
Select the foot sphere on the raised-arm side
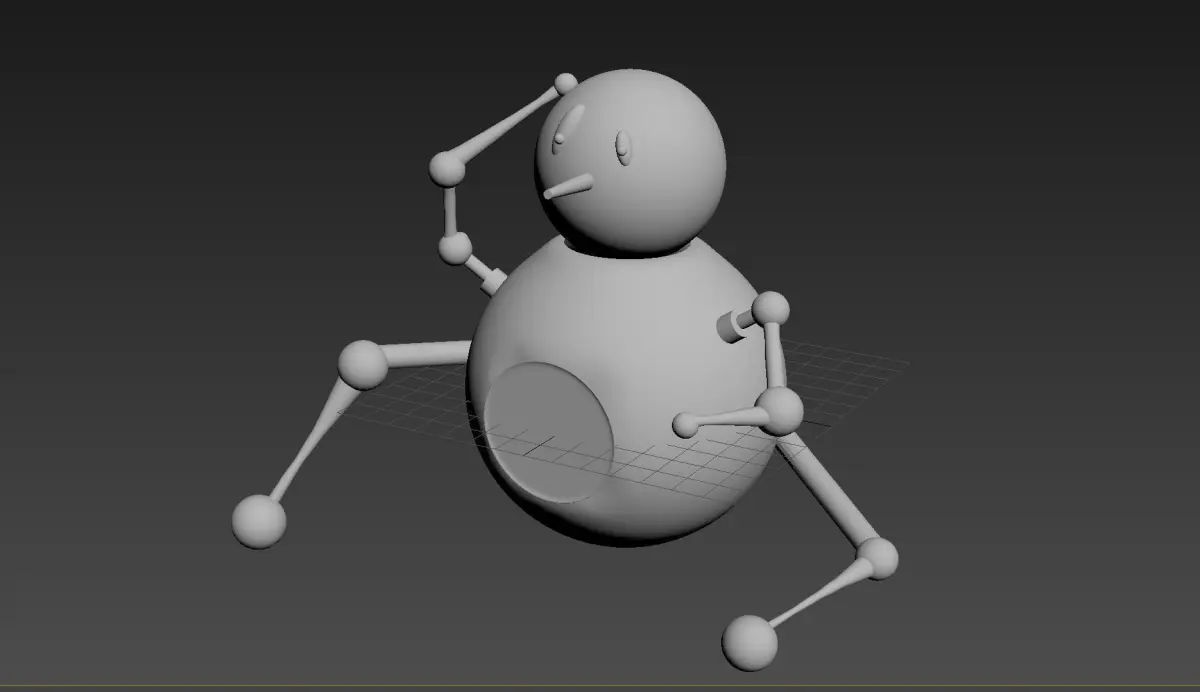[259, 522]
